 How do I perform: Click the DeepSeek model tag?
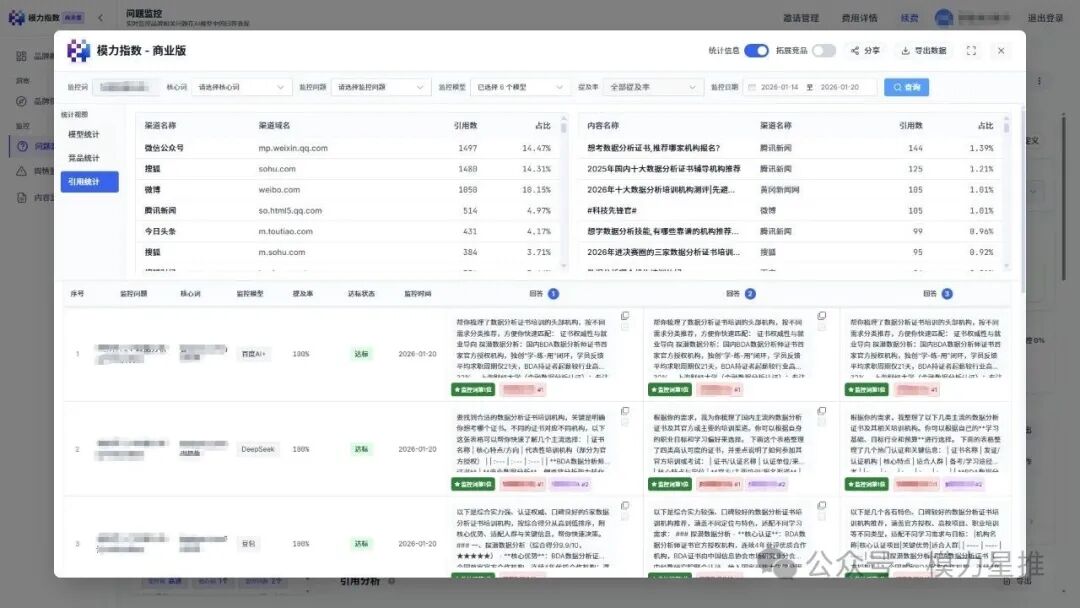click(258, 449)
